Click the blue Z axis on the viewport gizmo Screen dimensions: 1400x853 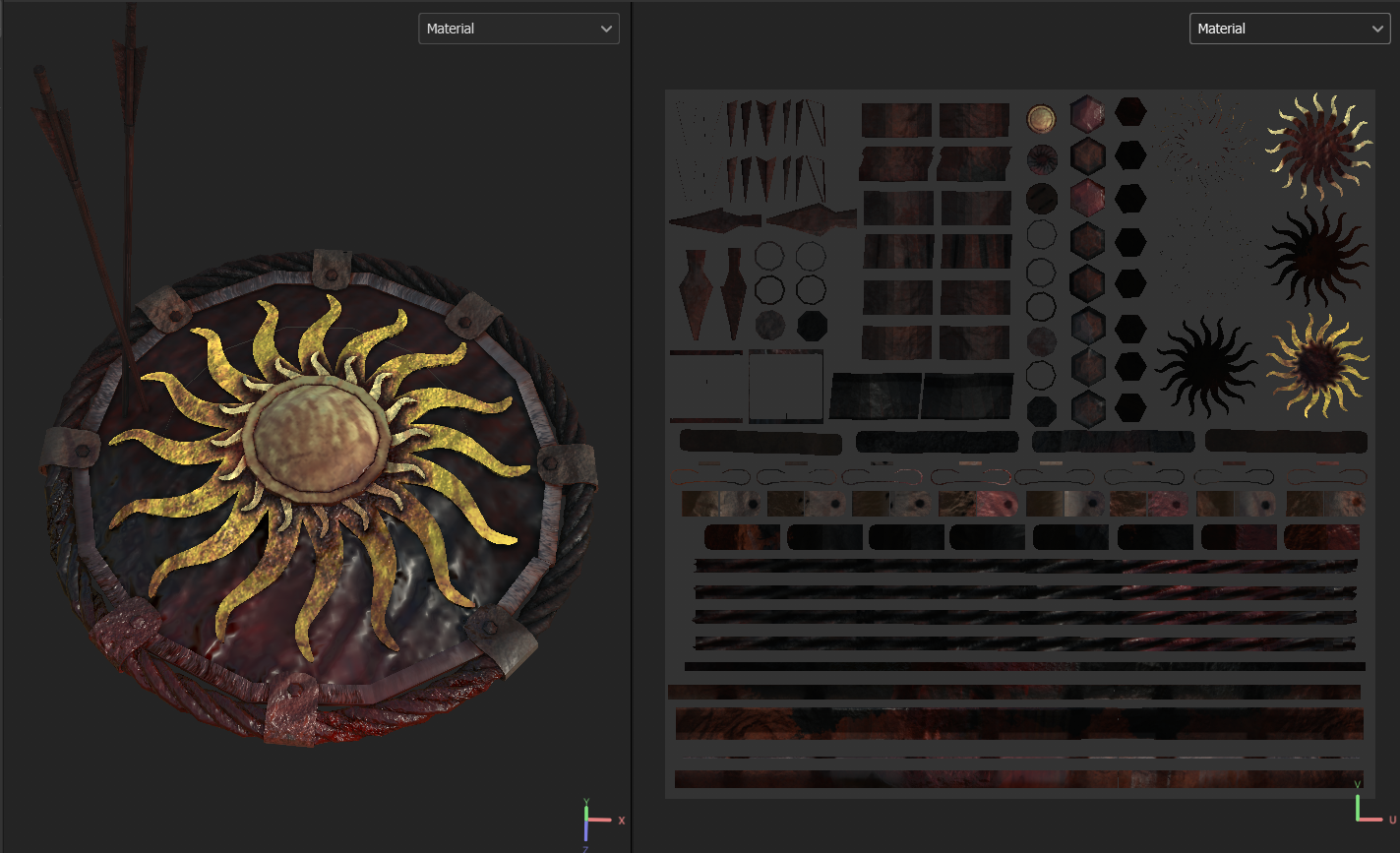pos(585,831)
